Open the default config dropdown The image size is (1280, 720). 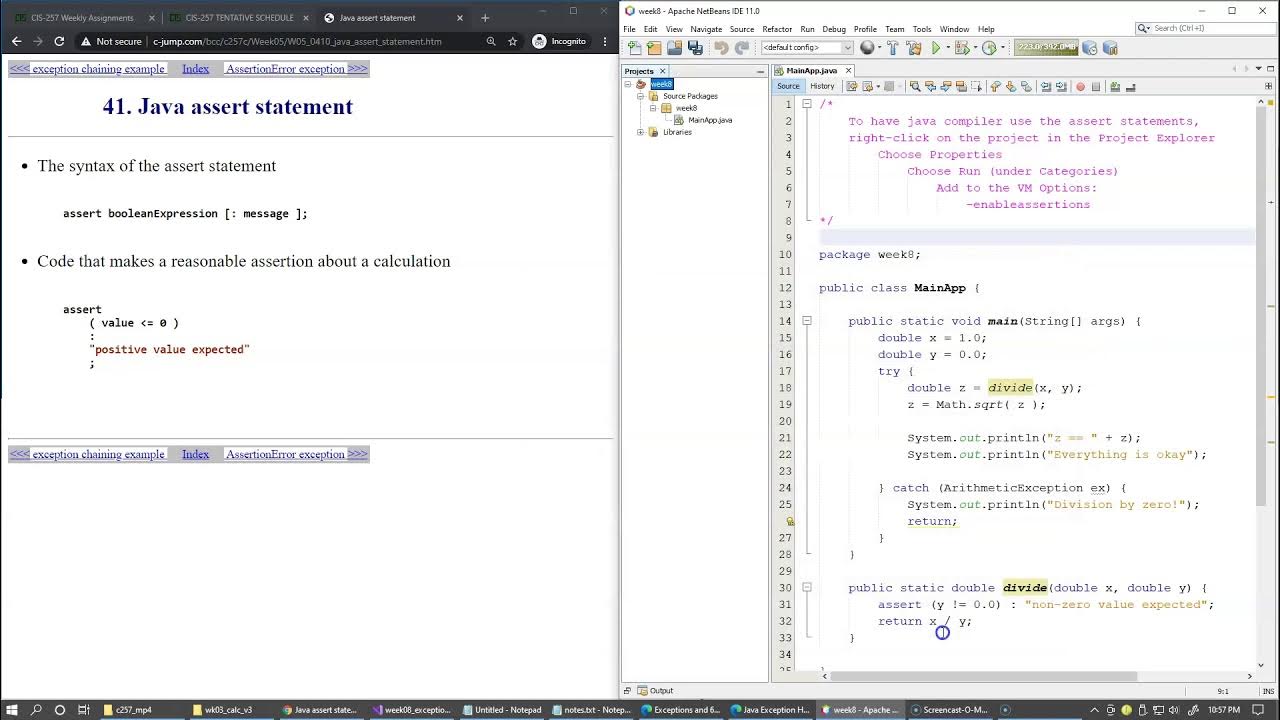(x=806, y=48)
